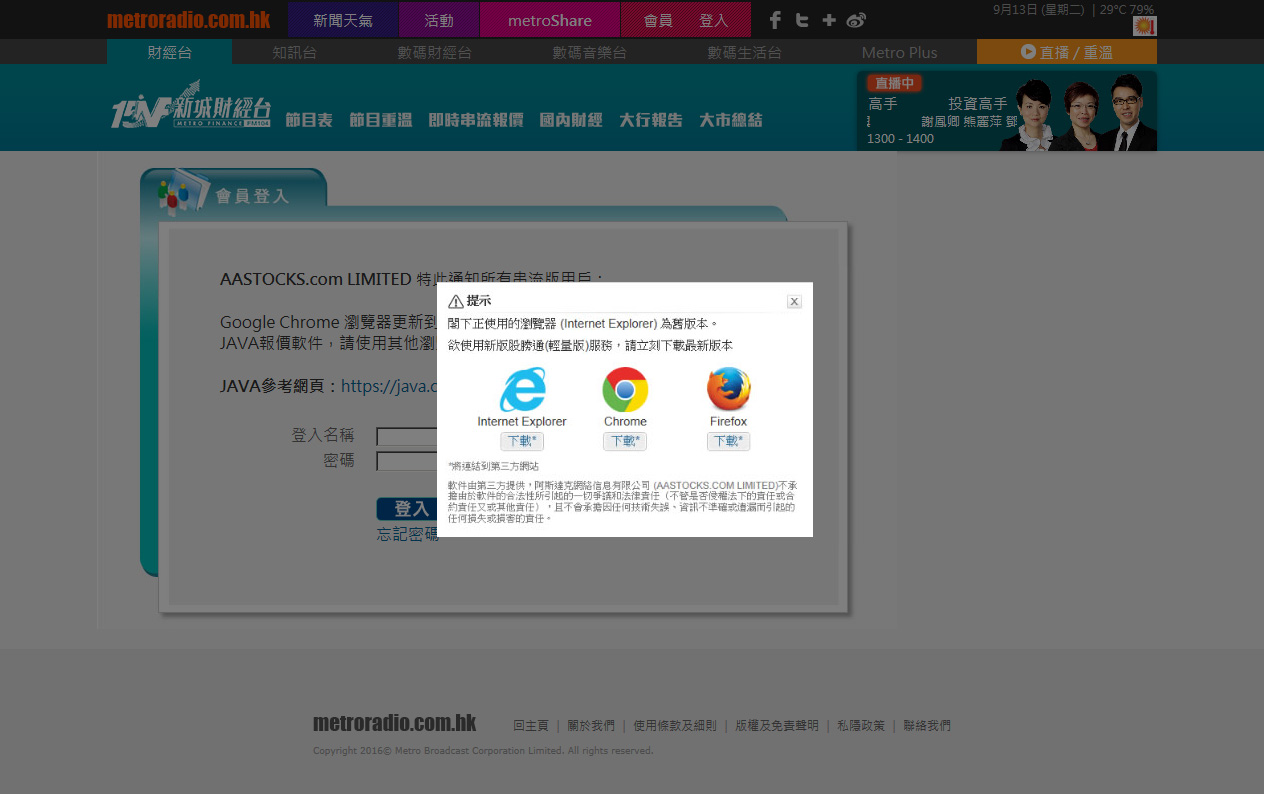
Task: Open the 國內財經 navigation item
Action: point(571,120)
